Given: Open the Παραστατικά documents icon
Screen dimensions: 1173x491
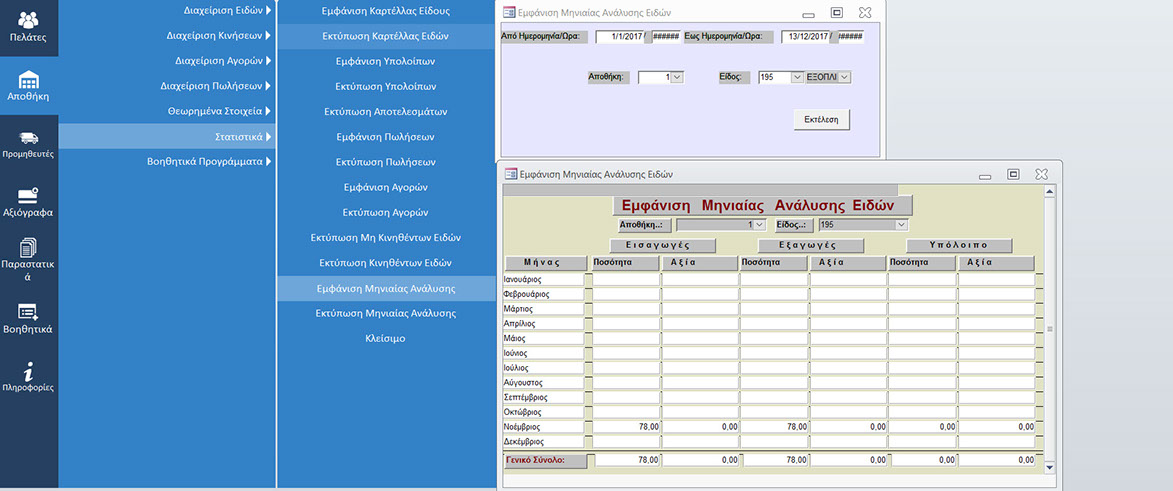Looking at the screenshot, I should pos(29,249).
